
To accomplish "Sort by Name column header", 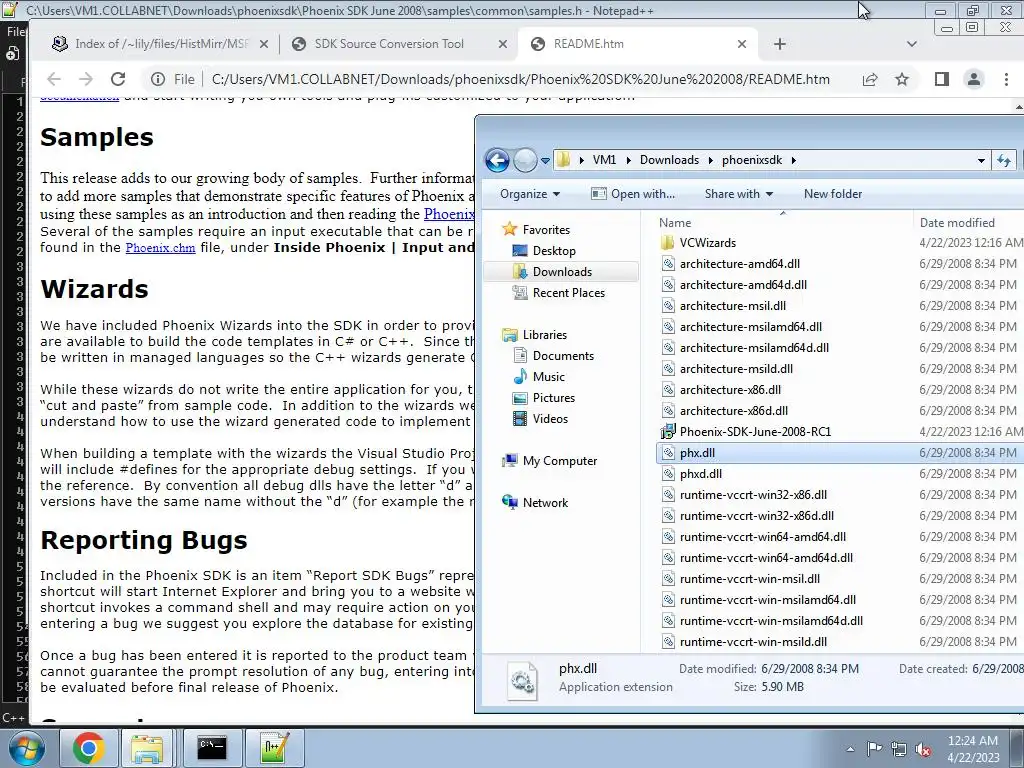I will pos(675,223).
